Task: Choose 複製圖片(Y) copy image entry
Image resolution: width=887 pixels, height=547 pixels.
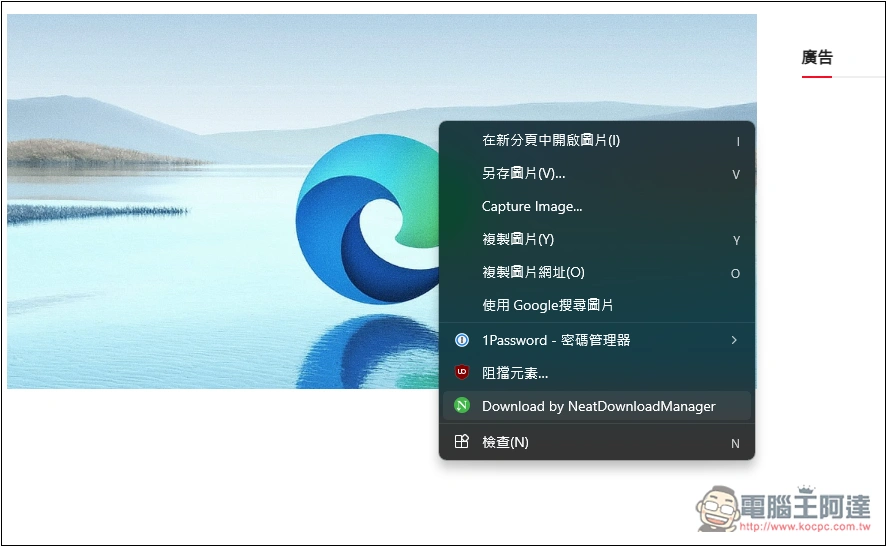Action: 597,239
